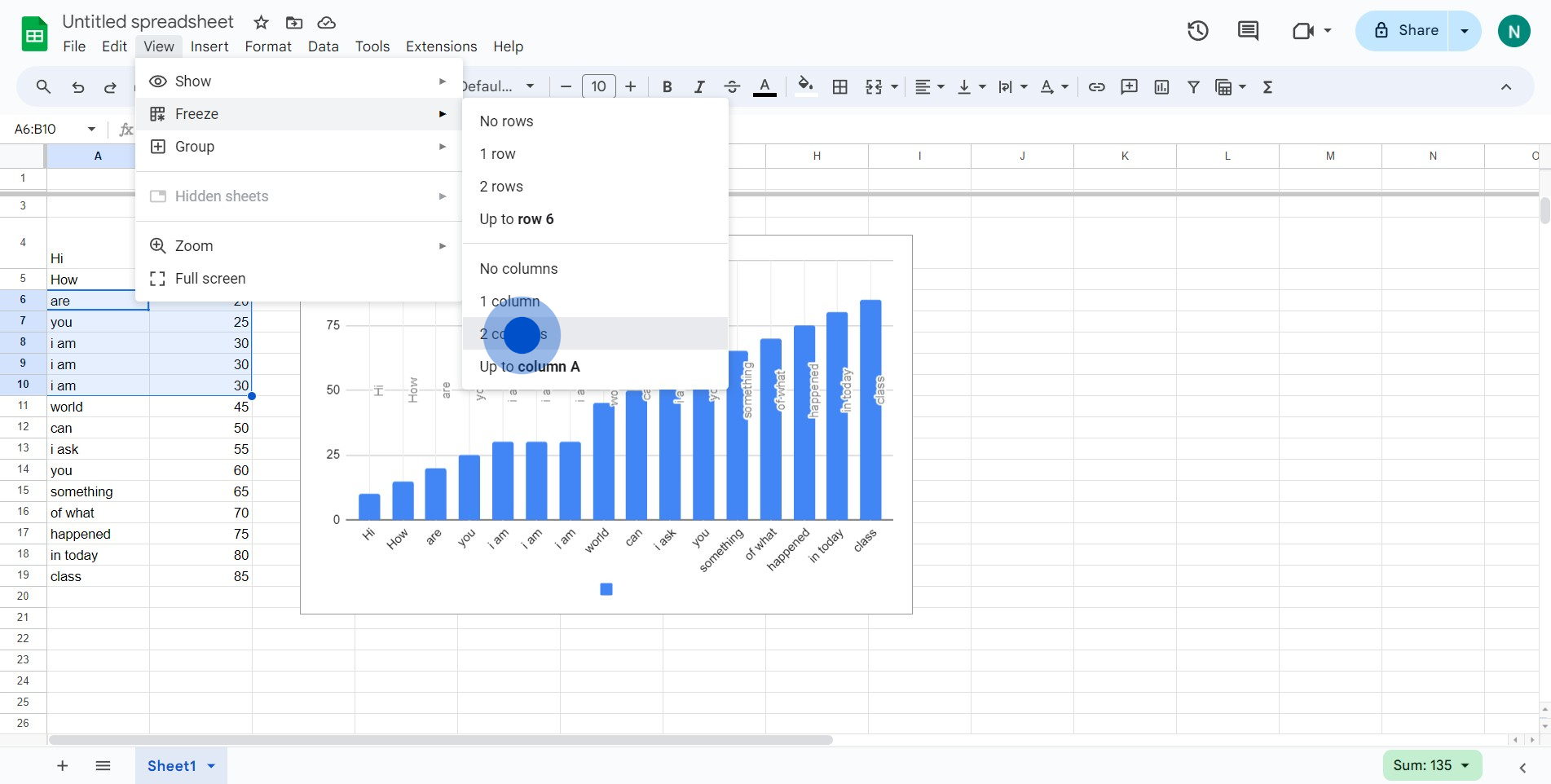Select the cell containing 'world'
Viewport: 1551px width, 784px height.
(x=98, y=407)
